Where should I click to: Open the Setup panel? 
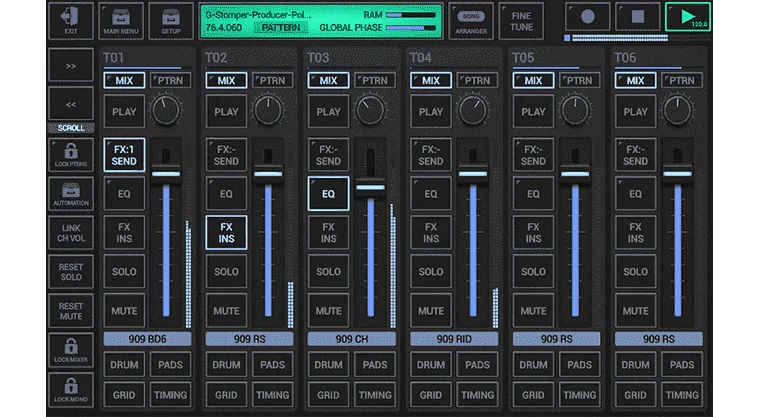coord(171,20)
